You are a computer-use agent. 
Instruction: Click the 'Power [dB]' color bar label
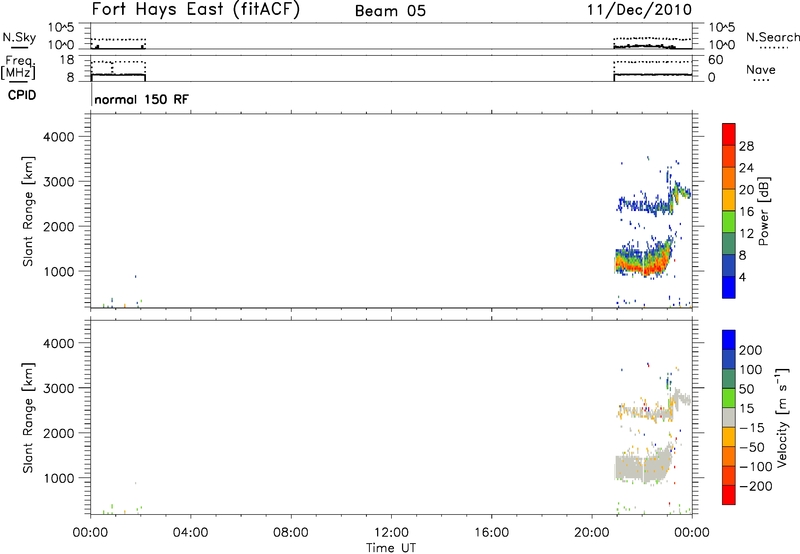click(764, 211)
